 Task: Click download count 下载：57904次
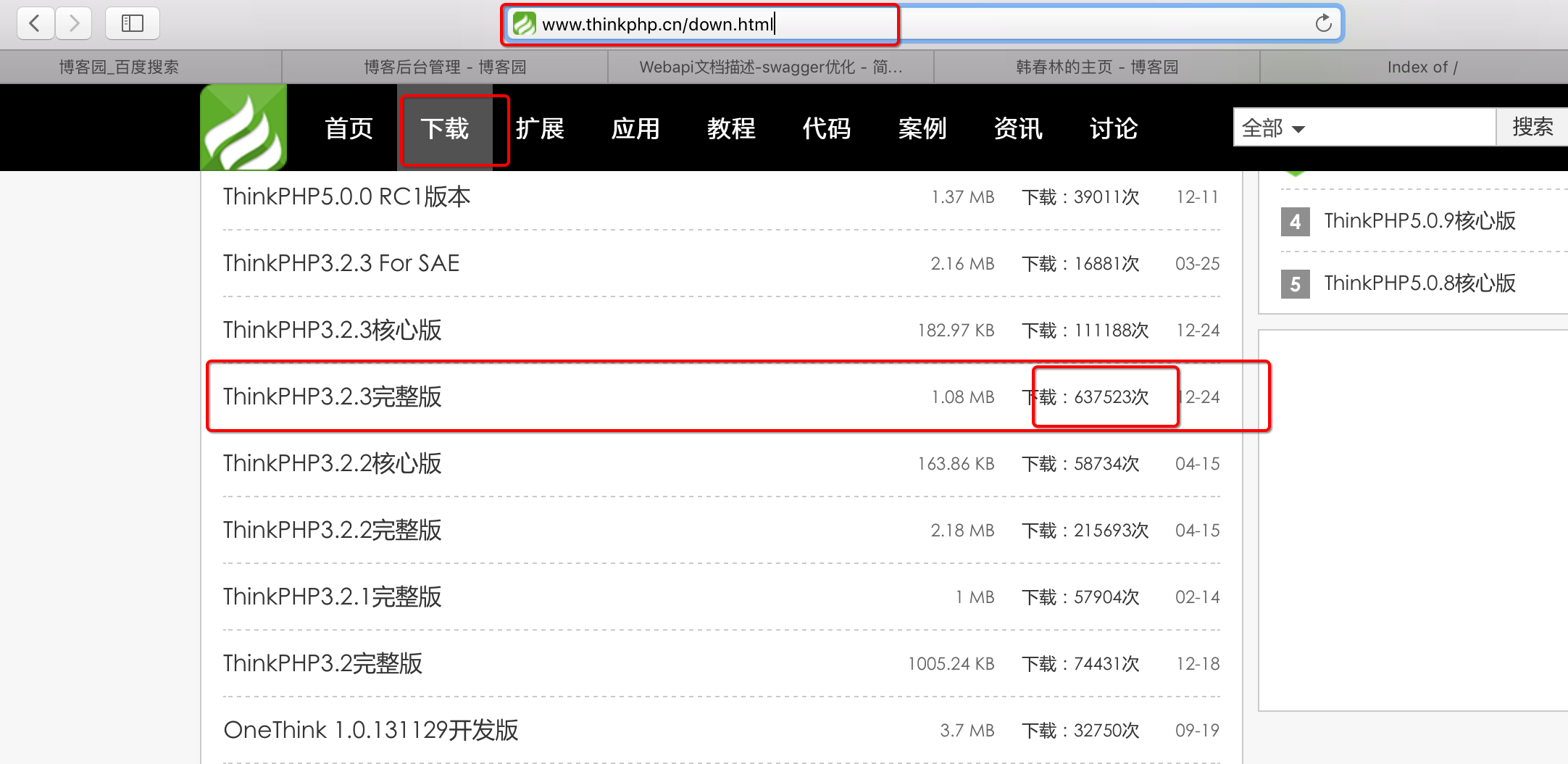(x=1080, y=597)
